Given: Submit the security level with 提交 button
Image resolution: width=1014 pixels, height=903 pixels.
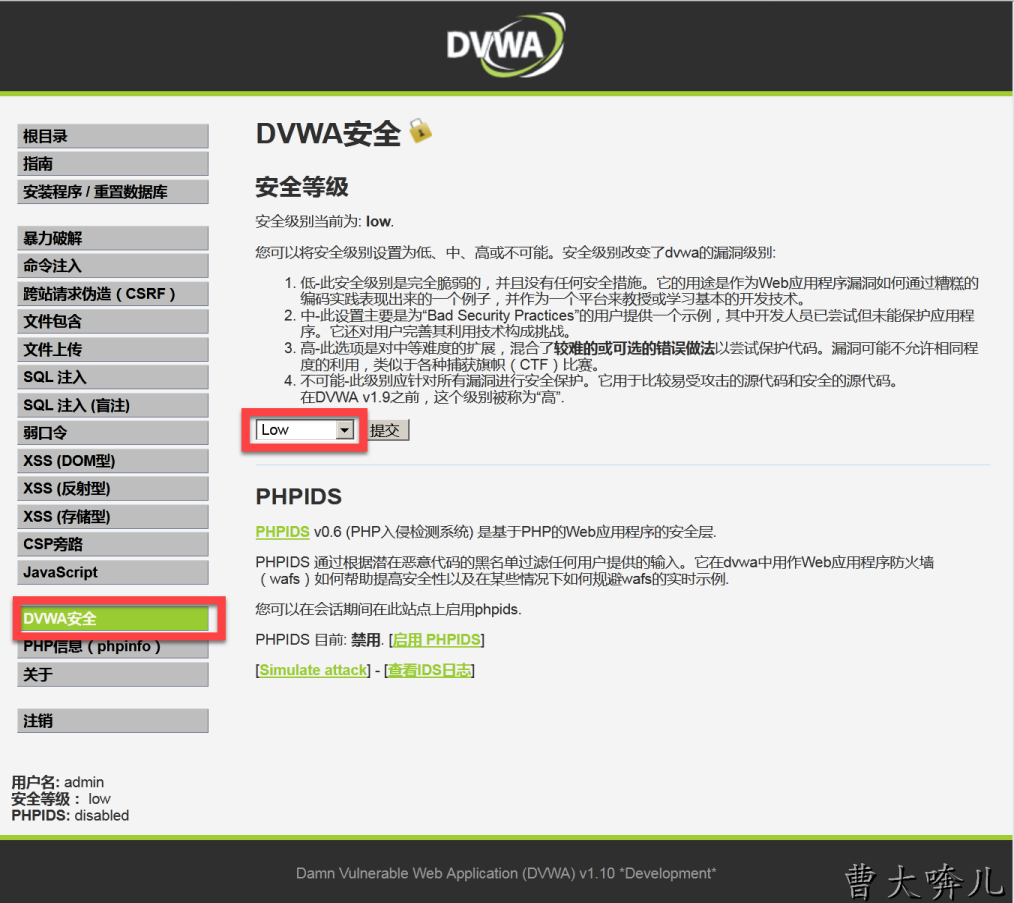Looking at the screenshot, I should coord(385,429).
